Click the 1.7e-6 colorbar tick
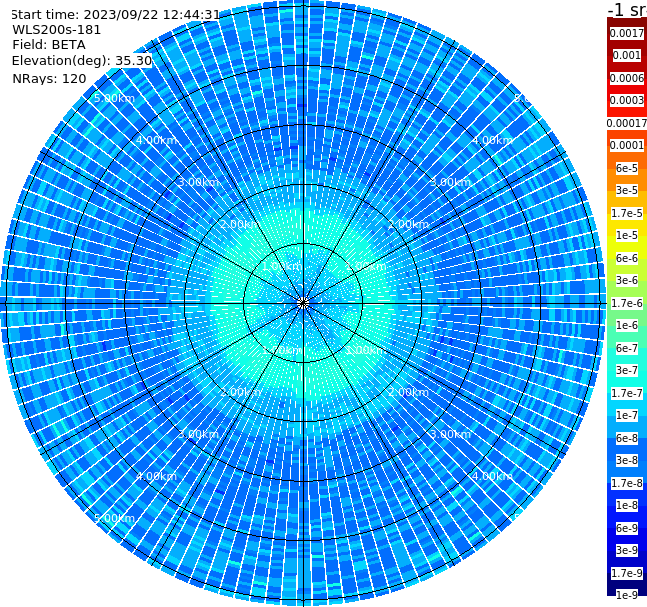This screenshot has width=647, height=607. click(x=627, y=303)
